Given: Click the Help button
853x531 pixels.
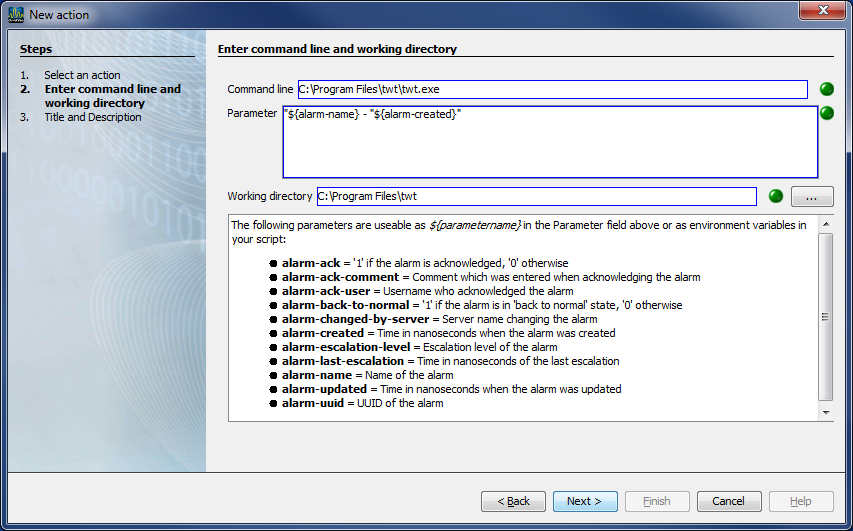Looking at the screenshot, I should pos(801,501).
